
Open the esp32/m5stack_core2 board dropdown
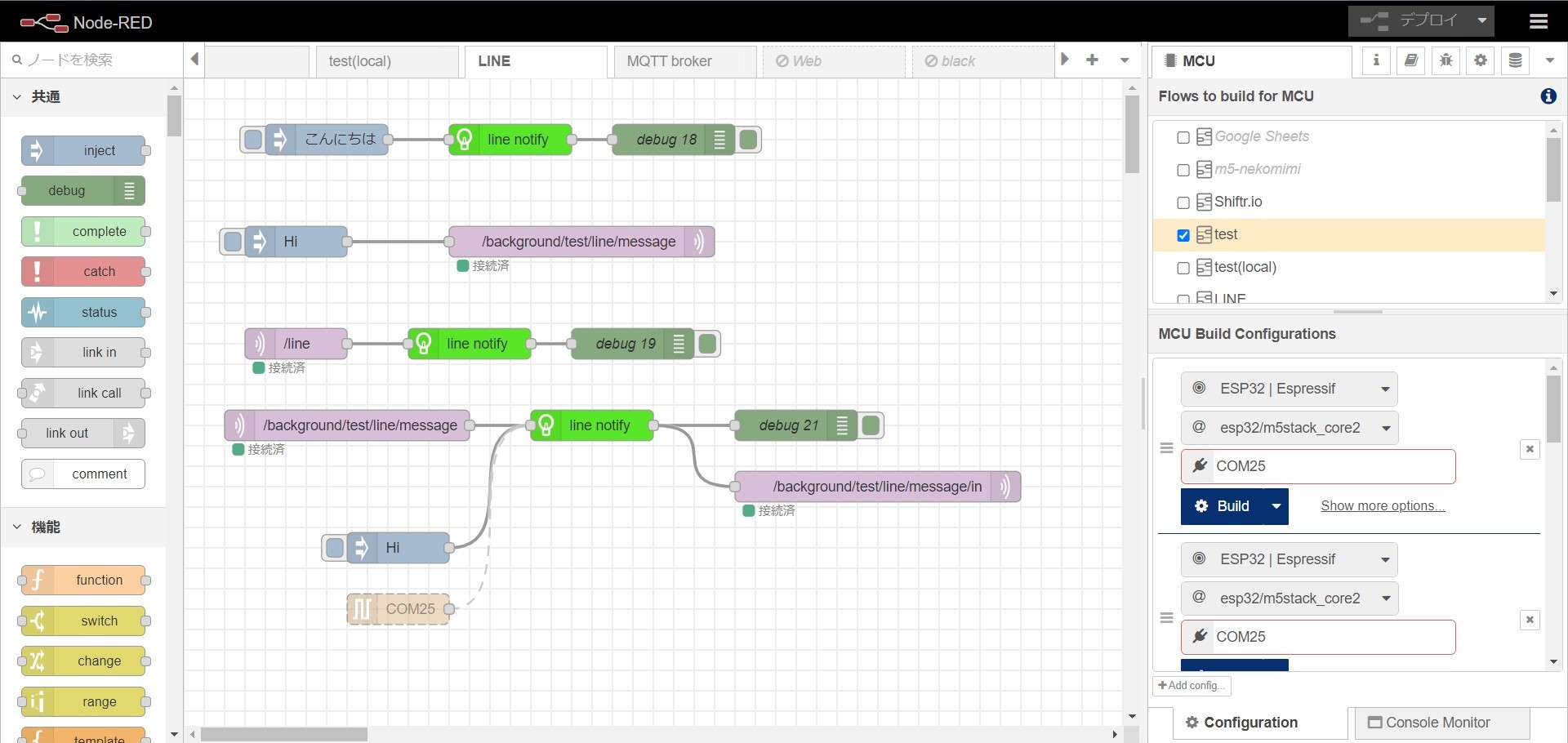tap(1288, 428)
